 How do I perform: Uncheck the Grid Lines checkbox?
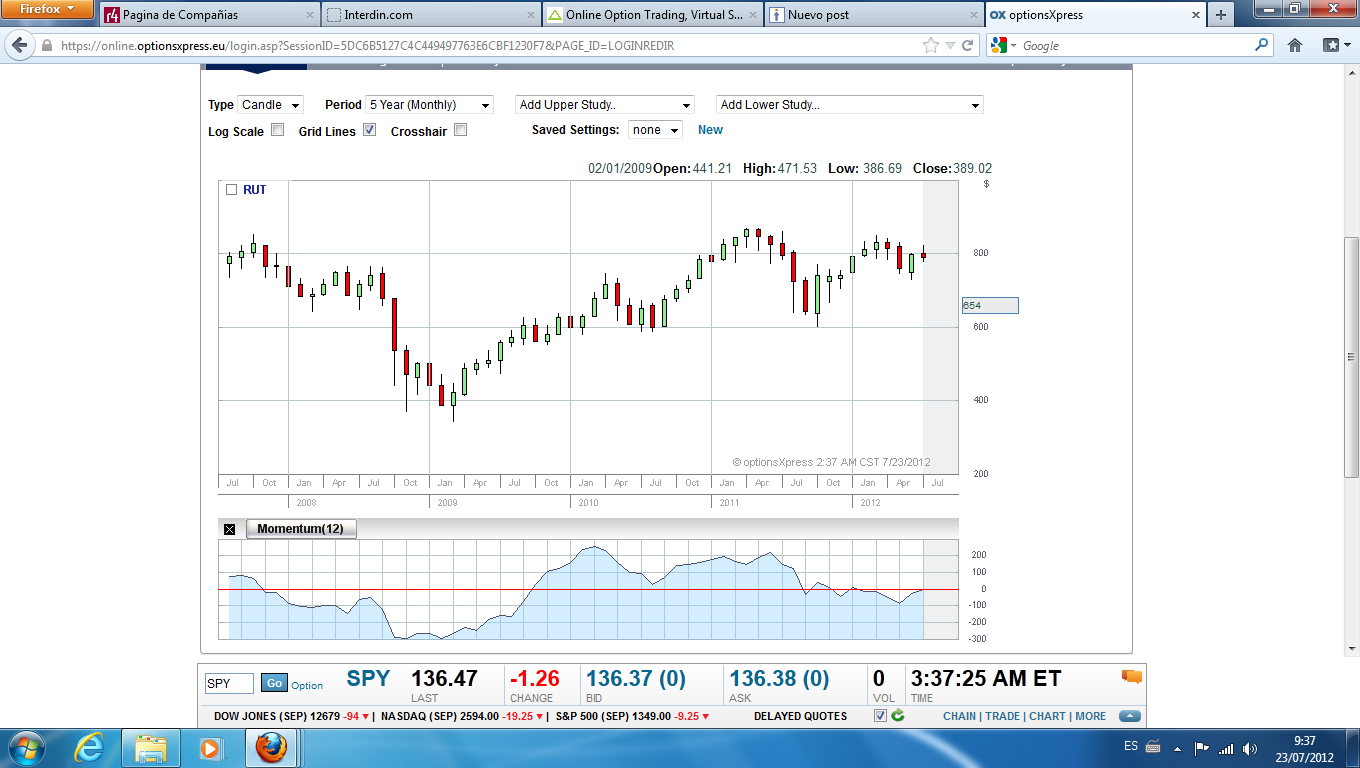coord(369,129)
